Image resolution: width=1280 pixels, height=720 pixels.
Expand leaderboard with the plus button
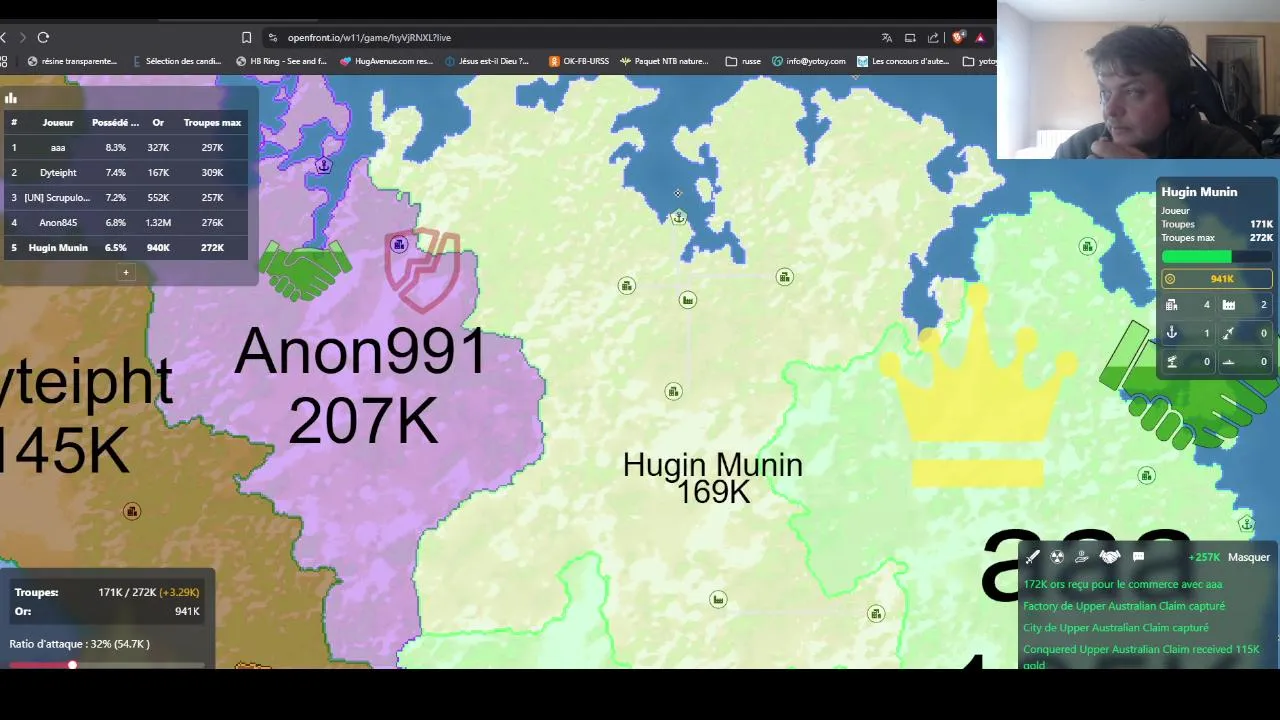point(126,272)
